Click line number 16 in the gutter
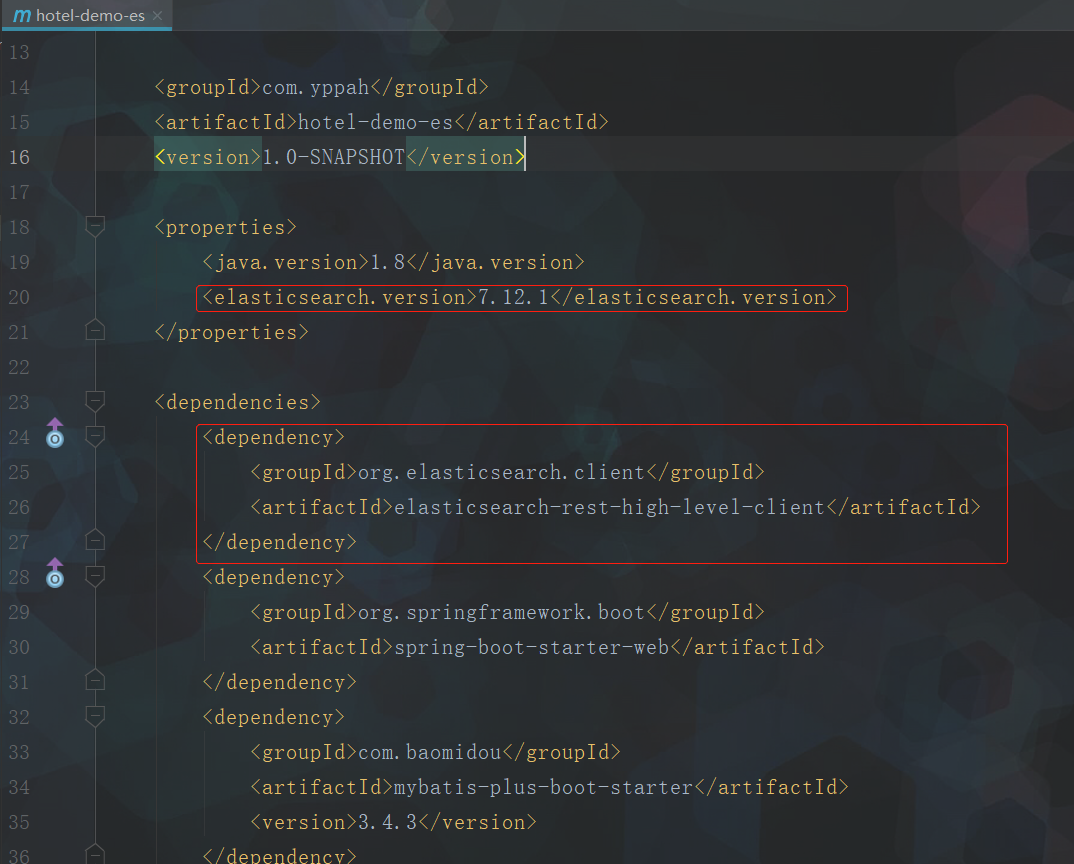The image size is (1074, 864). tap(19, 157)
